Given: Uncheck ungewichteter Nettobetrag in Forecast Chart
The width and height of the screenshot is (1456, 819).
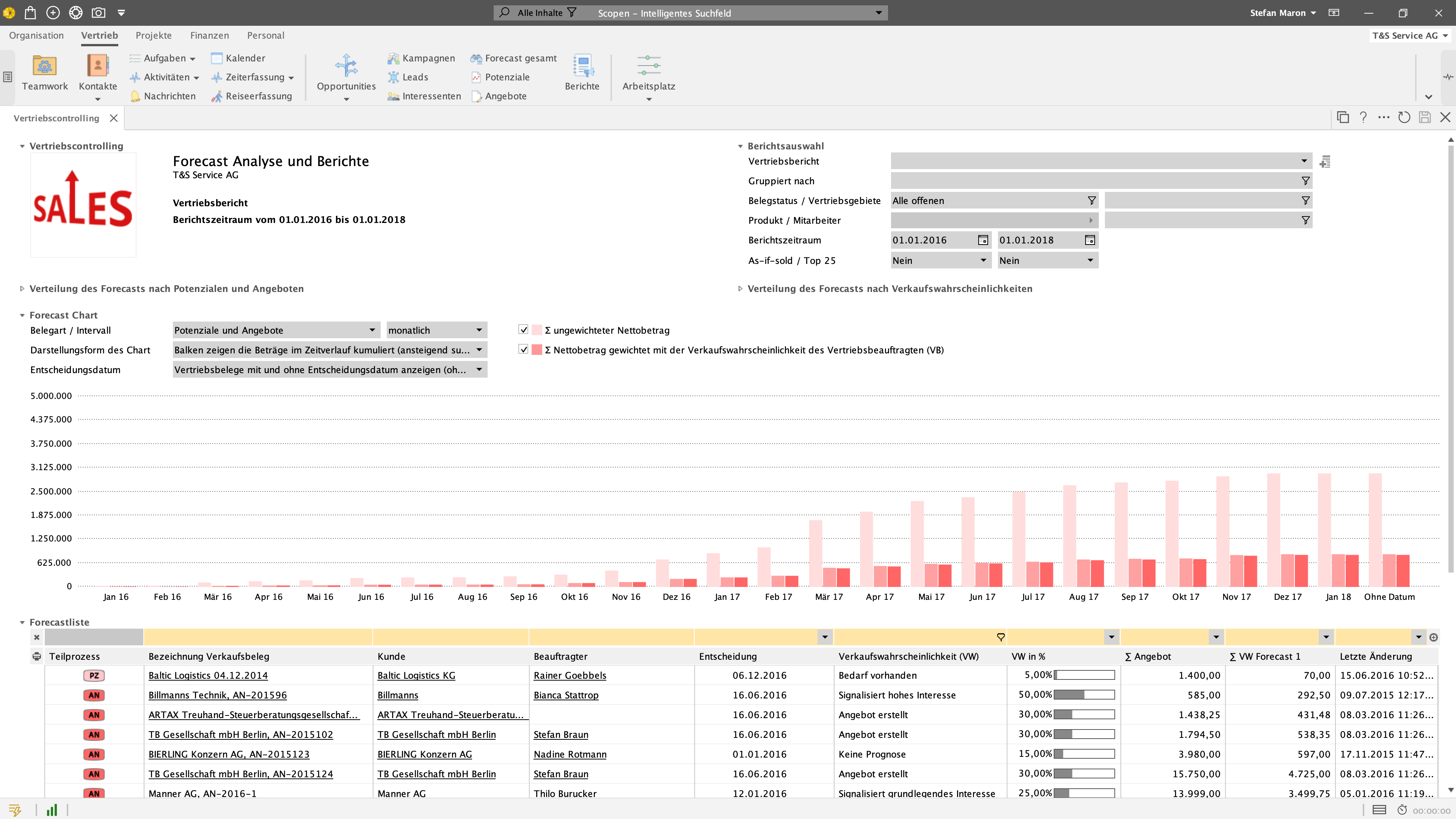Looking at the screenshot, I should click(x=522, y=329).
